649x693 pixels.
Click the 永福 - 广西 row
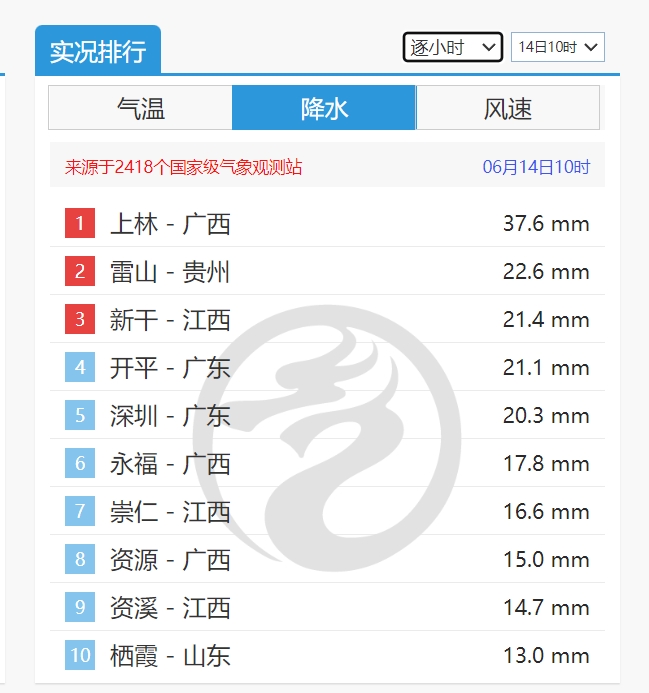[x=170, y=463]
